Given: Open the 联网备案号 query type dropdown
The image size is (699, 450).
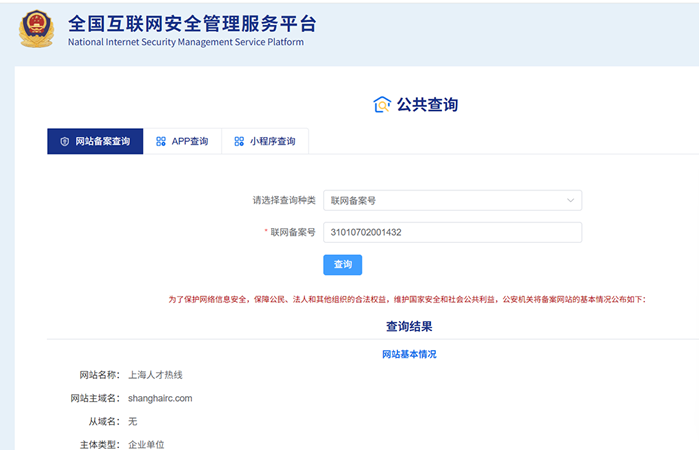Looking at the screenshot, I should point(452,200).
